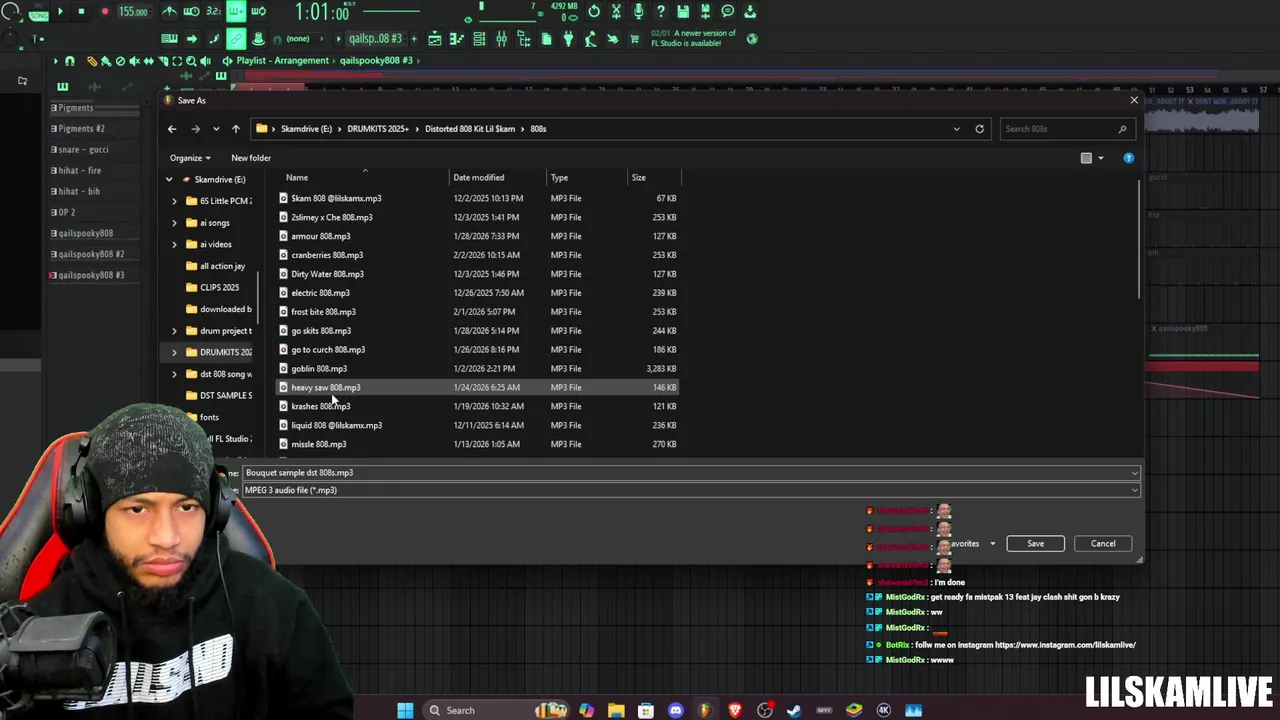
Task: Click the red record button
Action: [x=105, y=12]
